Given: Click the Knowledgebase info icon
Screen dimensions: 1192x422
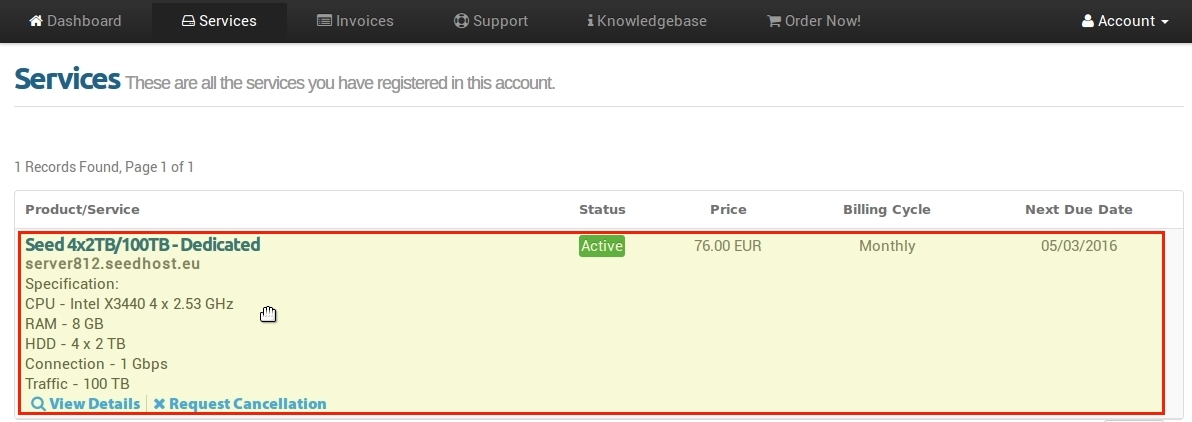Looking at the screenshot, I should (x=591, y=21).
